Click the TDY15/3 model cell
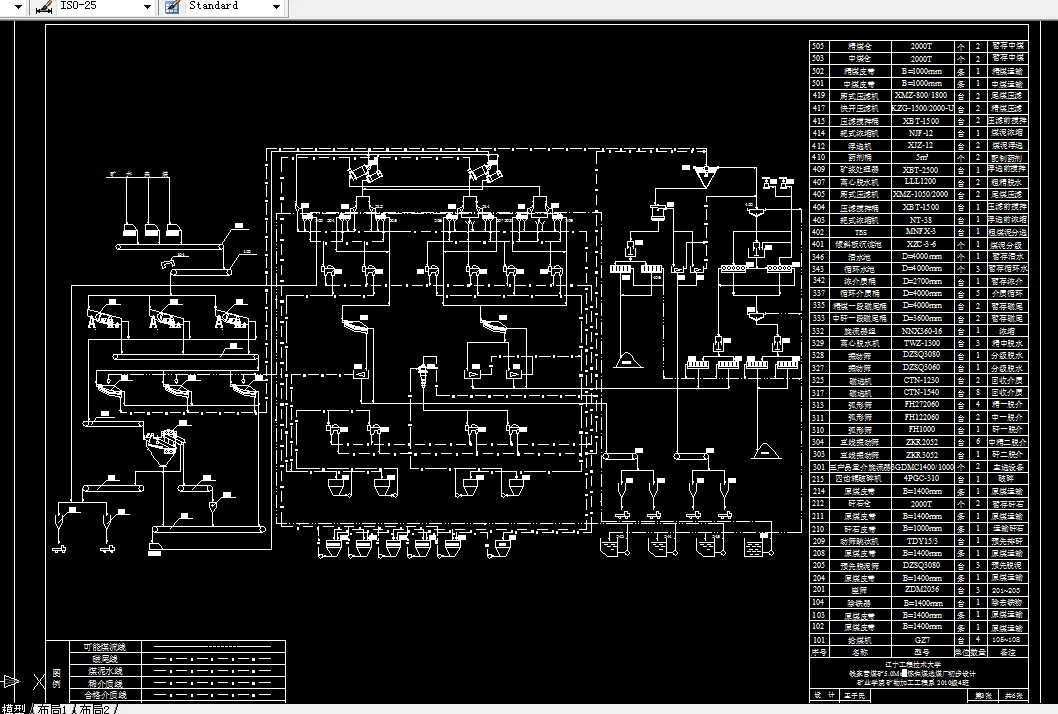1058x714 pixels. point(922,541)
